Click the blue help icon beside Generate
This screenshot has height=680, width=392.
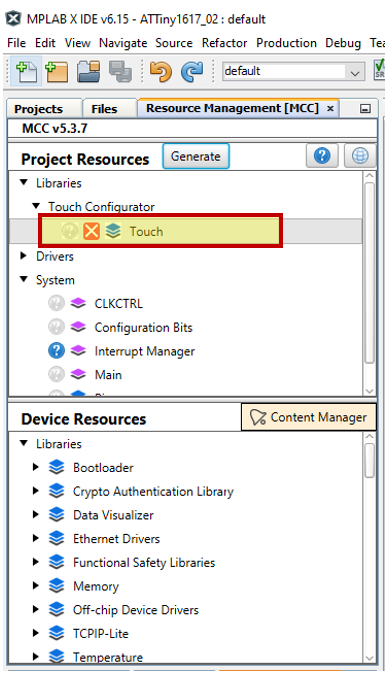322,155
